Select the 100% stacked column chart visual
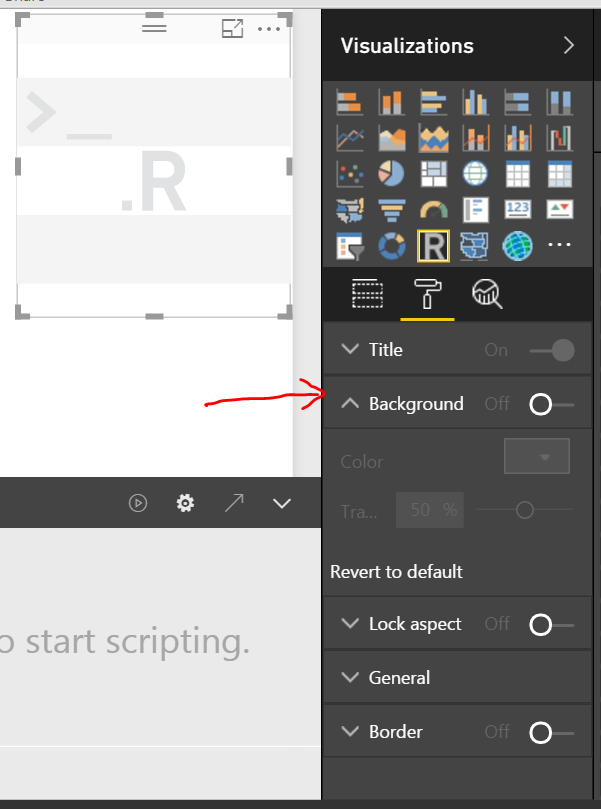Viewport: 601px width, 809px height. click(560, 102)
